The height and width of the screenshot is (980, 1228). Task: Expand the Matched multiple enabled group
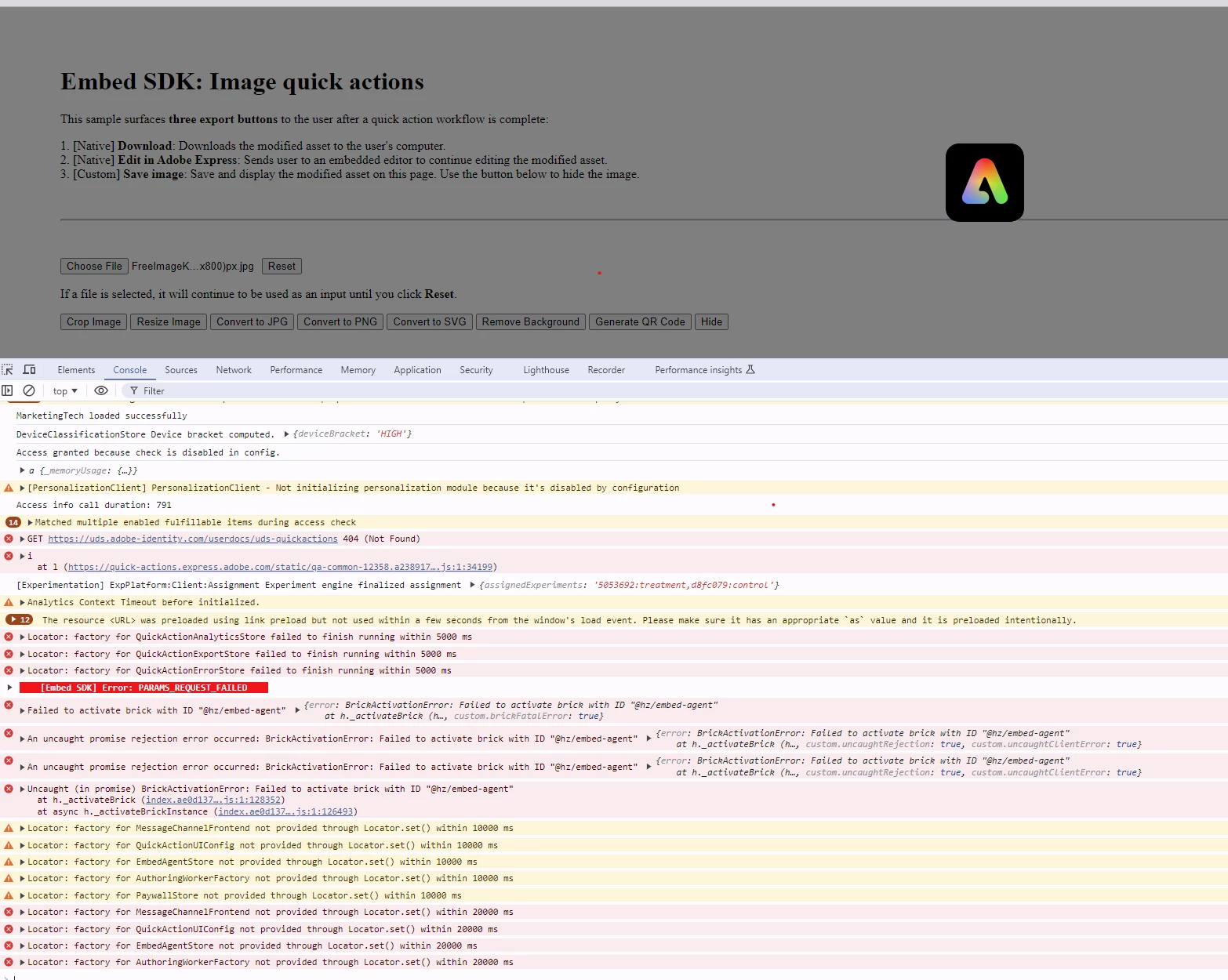click(30, 523)
